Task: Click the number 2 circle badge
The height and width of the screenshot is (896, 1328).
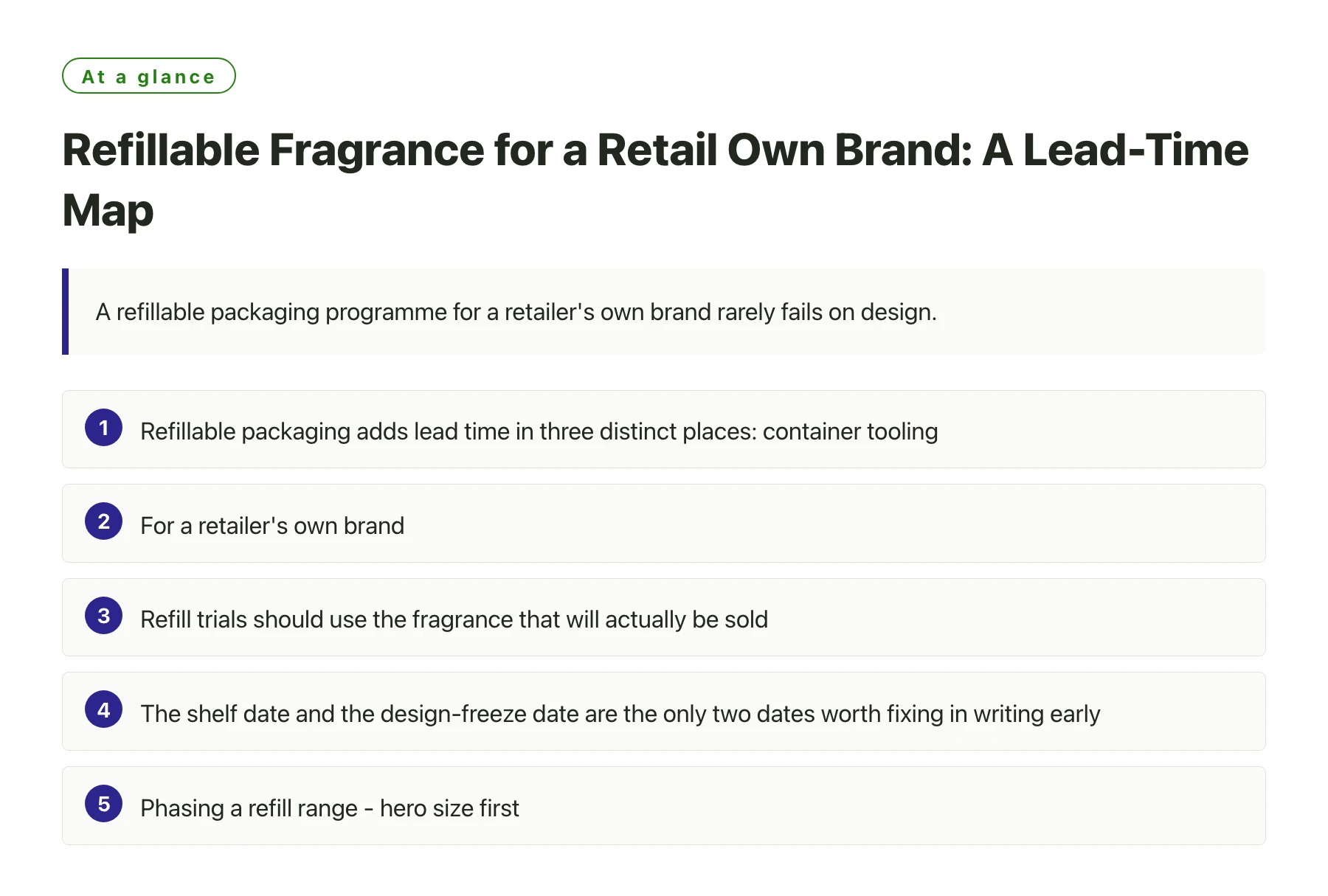Action: (103, 521)
